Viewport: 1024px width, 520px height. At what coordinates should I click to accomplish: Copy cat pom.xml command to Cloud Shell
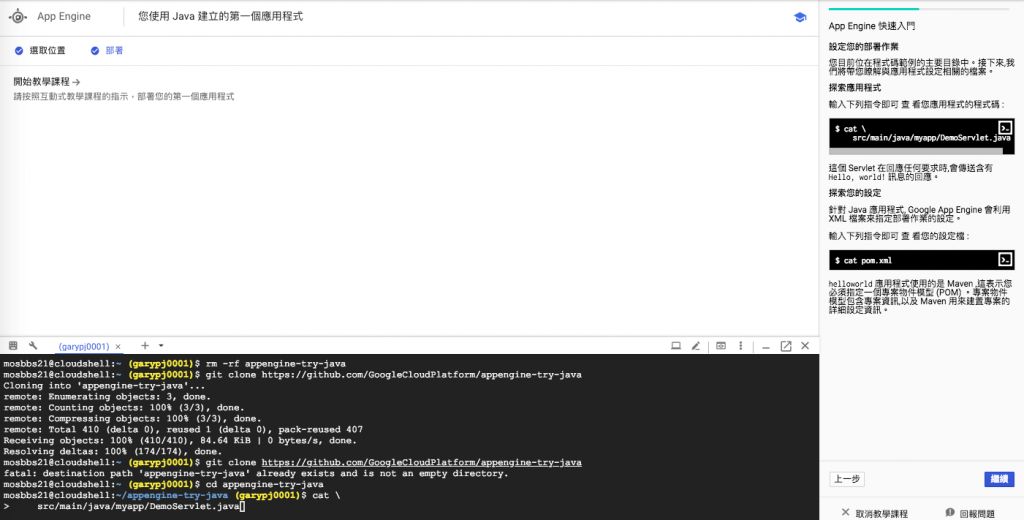coord(1006,260)
